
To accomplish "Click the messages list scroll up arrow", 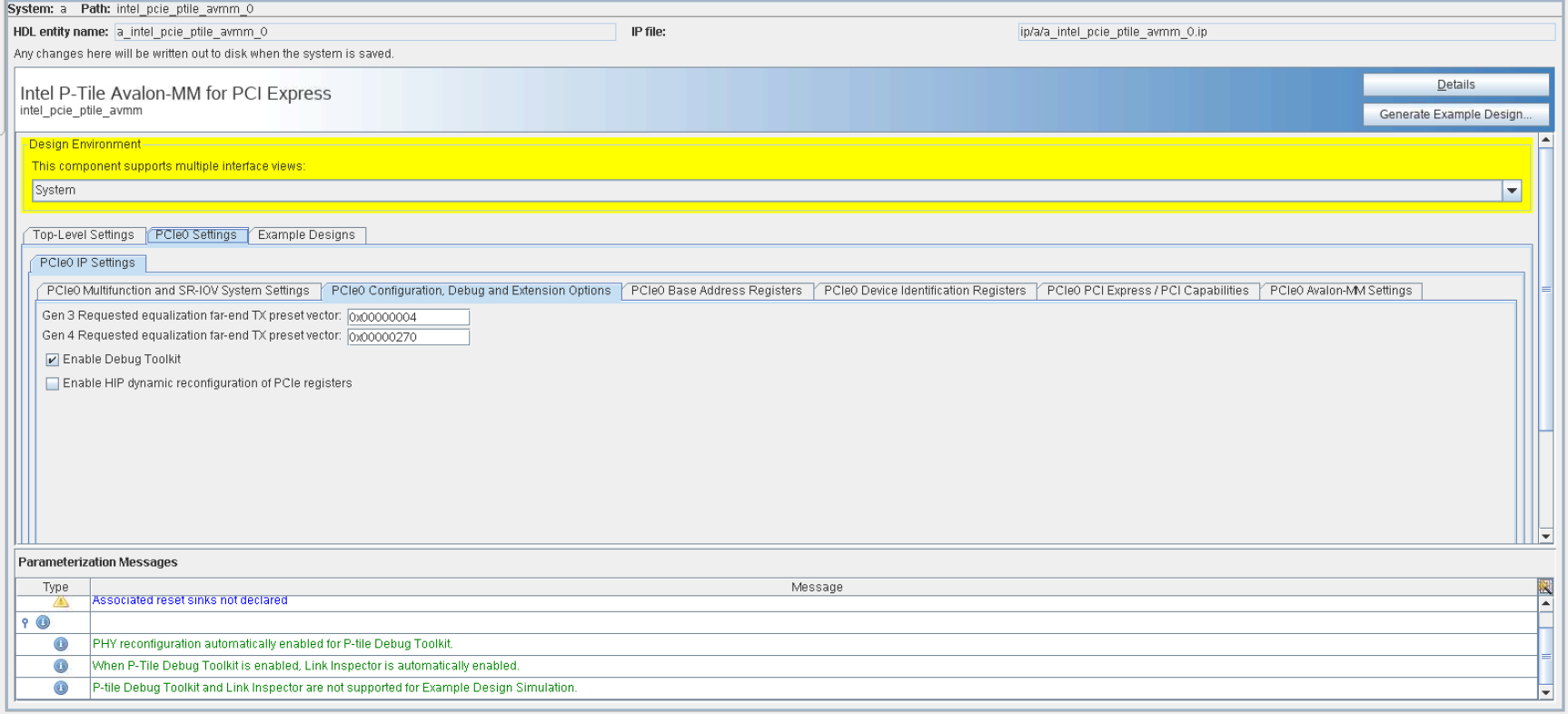I will 1545,603.
